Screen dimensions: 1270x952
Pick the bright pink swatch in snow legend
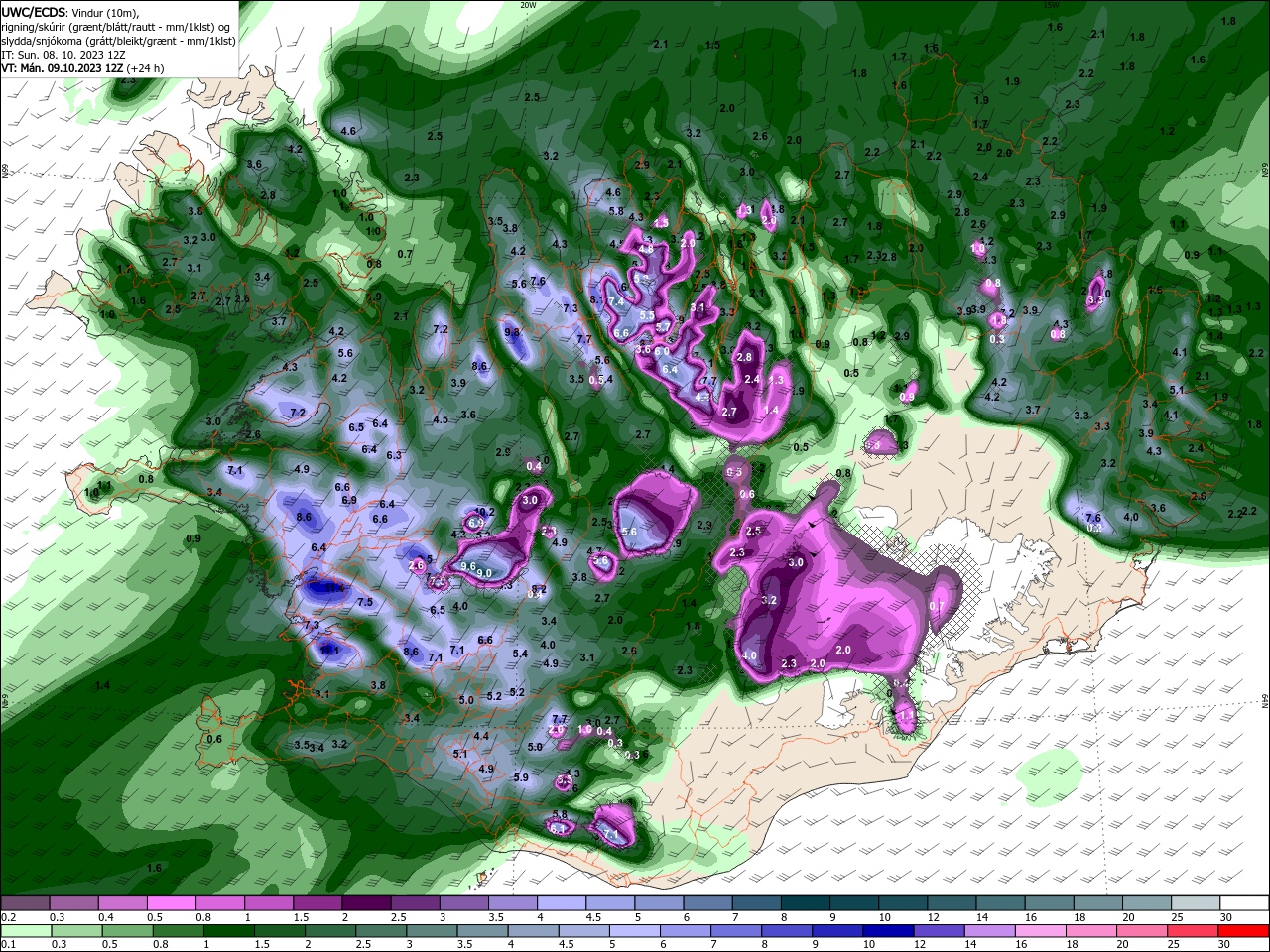pos(171,903)
